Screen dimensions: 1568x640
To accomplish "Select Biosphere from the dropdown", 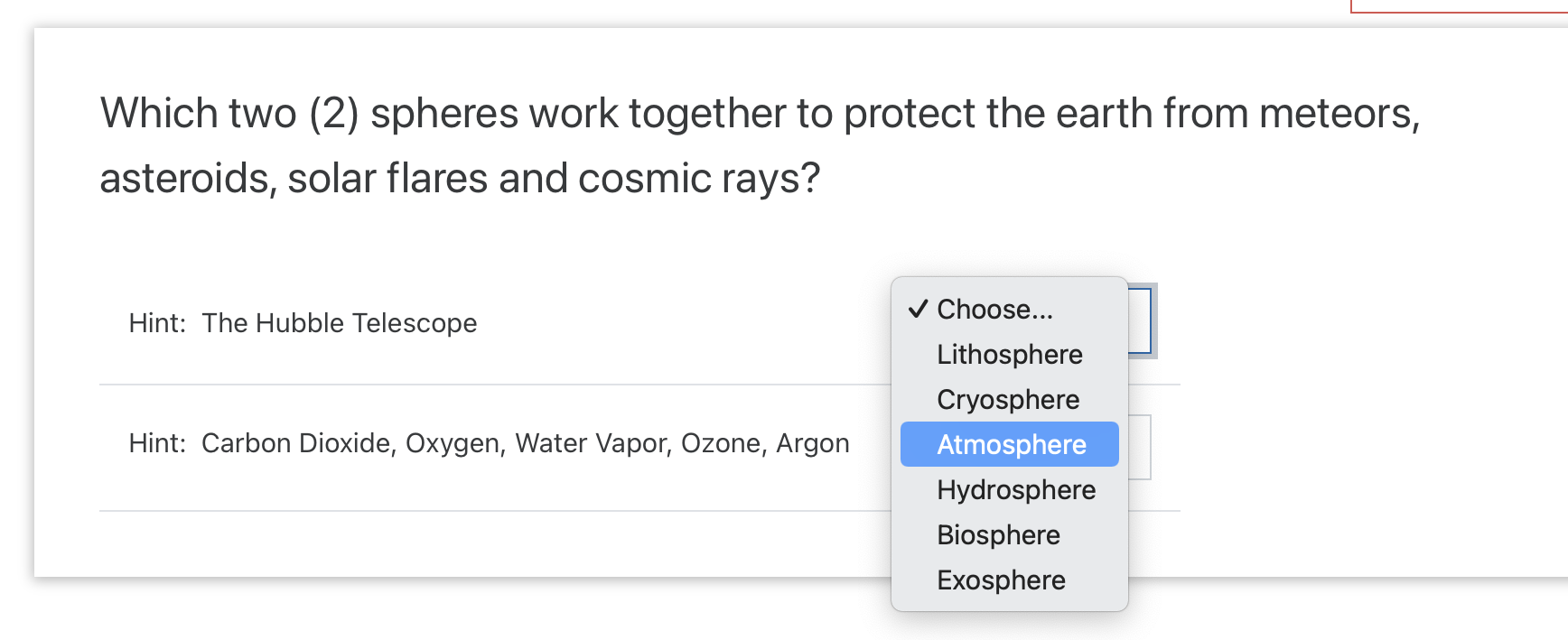I will pyautogui.click(x=998, y=534).
